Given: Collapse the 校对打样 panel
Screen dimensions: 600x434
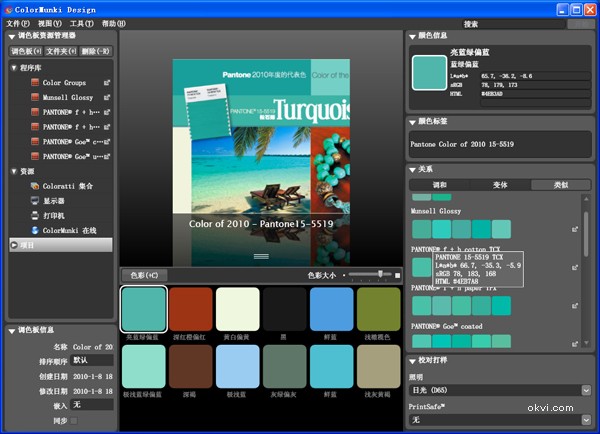Looking at the screenshot, I should tap(412, 361).
